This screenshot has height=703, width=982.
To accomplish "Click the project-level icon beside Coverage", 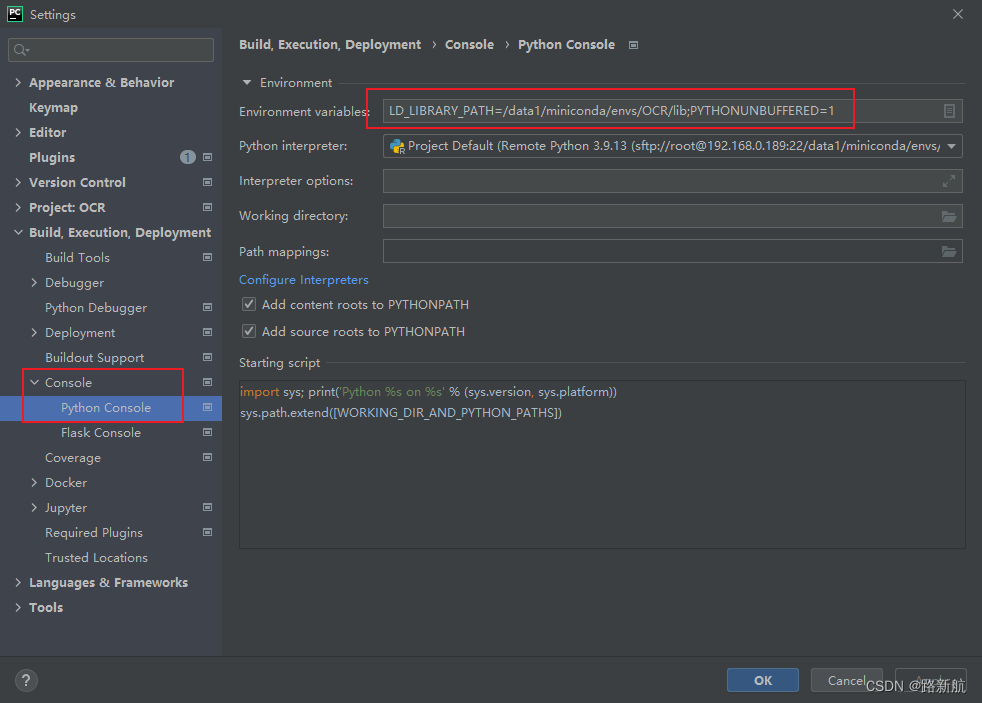I will 207,458.
